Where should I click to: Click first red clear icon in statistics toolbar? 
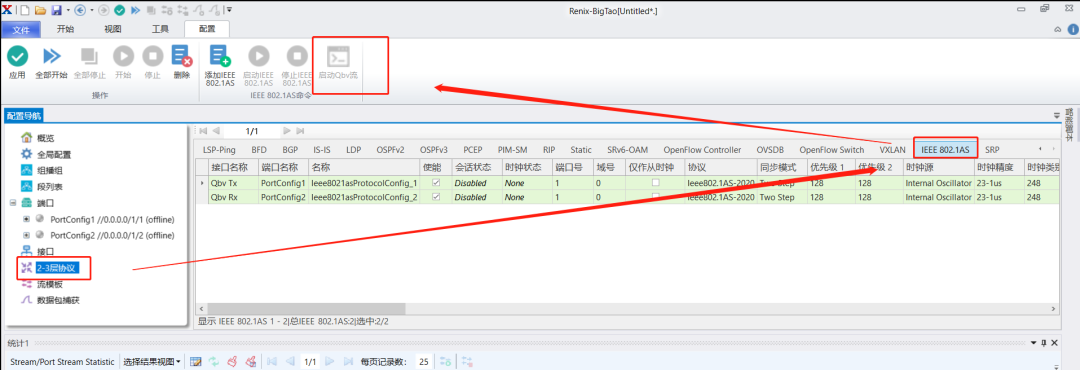click(233, 361)
